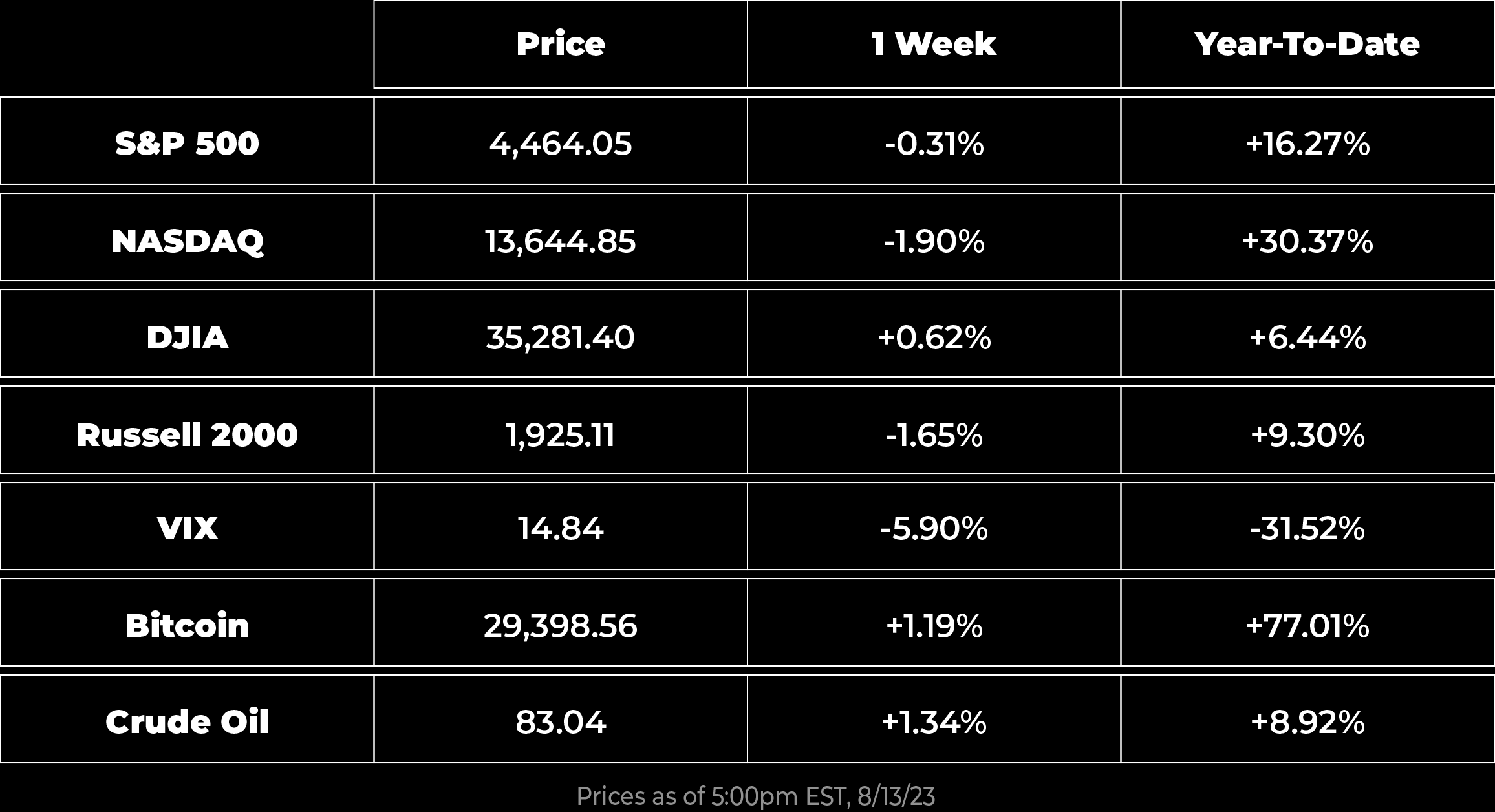Select the Year-To-Date column header
The height and width of the screenshot is (812, 1495).
tap(1307, 44)
